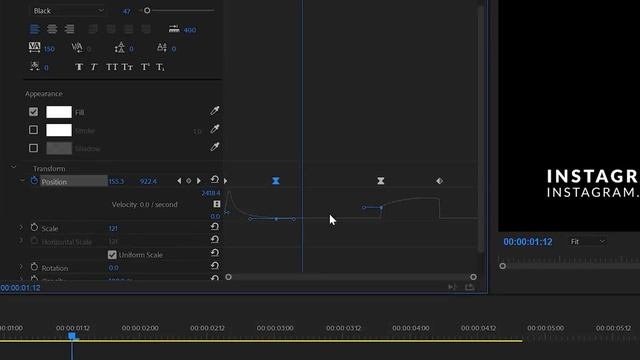Toggle the Rotation animation stopwatch

pyautogui.click(x=34, y=267)
